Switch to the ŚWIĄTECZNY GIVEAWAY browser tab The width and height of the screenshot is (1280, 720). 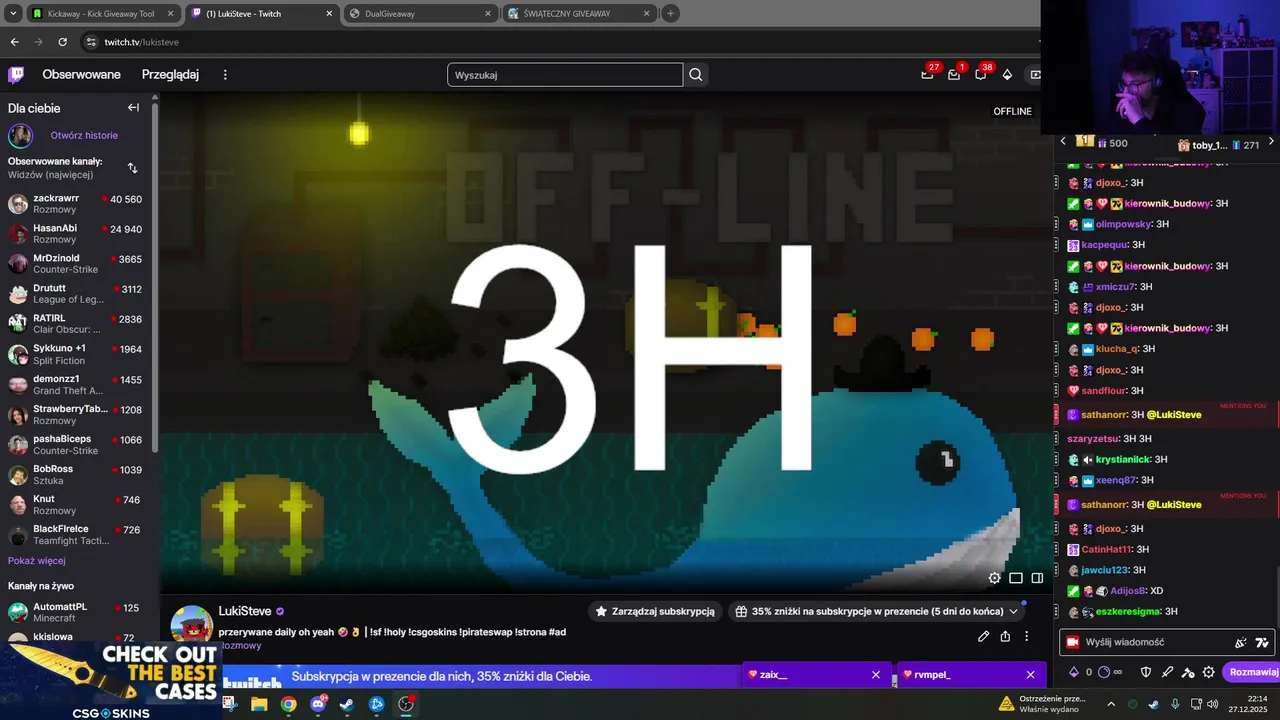coord(578,14)
